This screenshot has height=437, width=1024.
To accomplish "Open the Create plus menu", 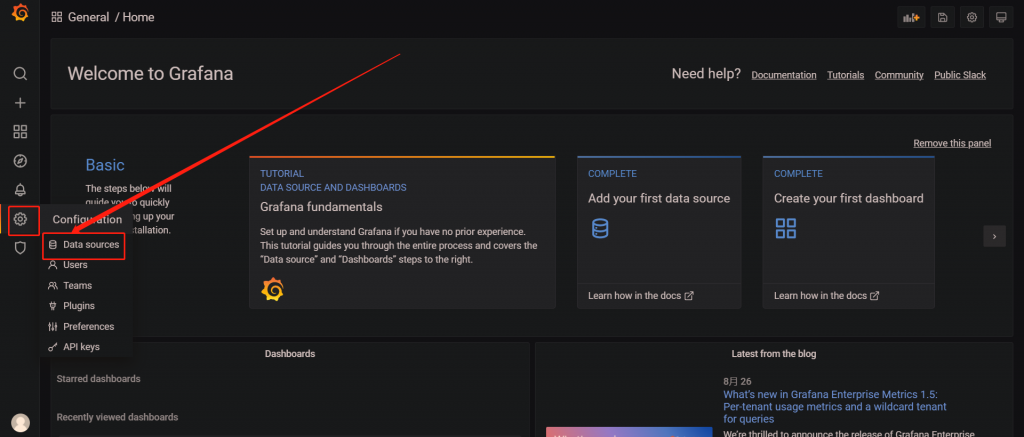I will [x=20, y=103].
